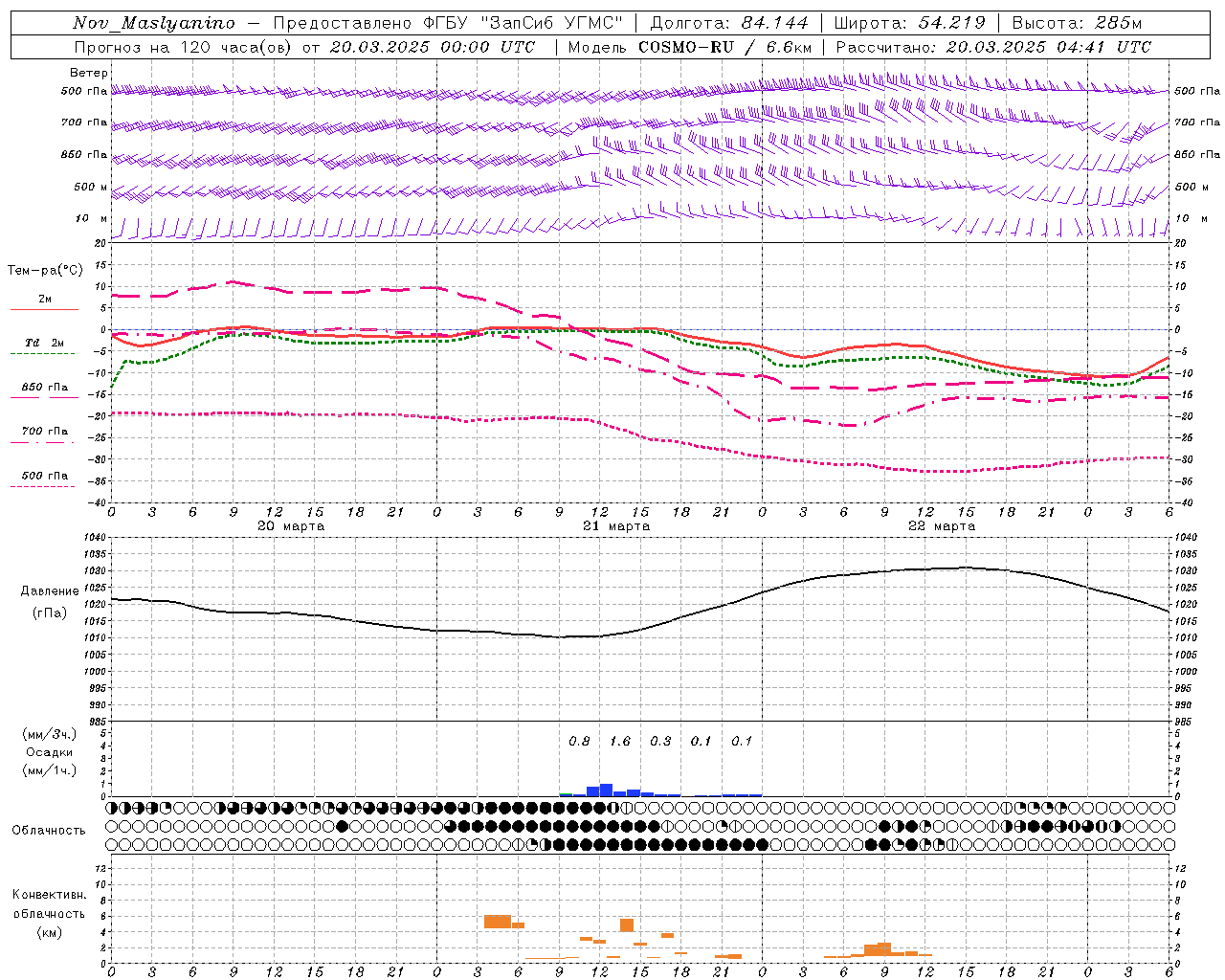Click the '0.3' precipitation amount value
This screenshot has height=980, width=1225.
(x=660, y=742)
